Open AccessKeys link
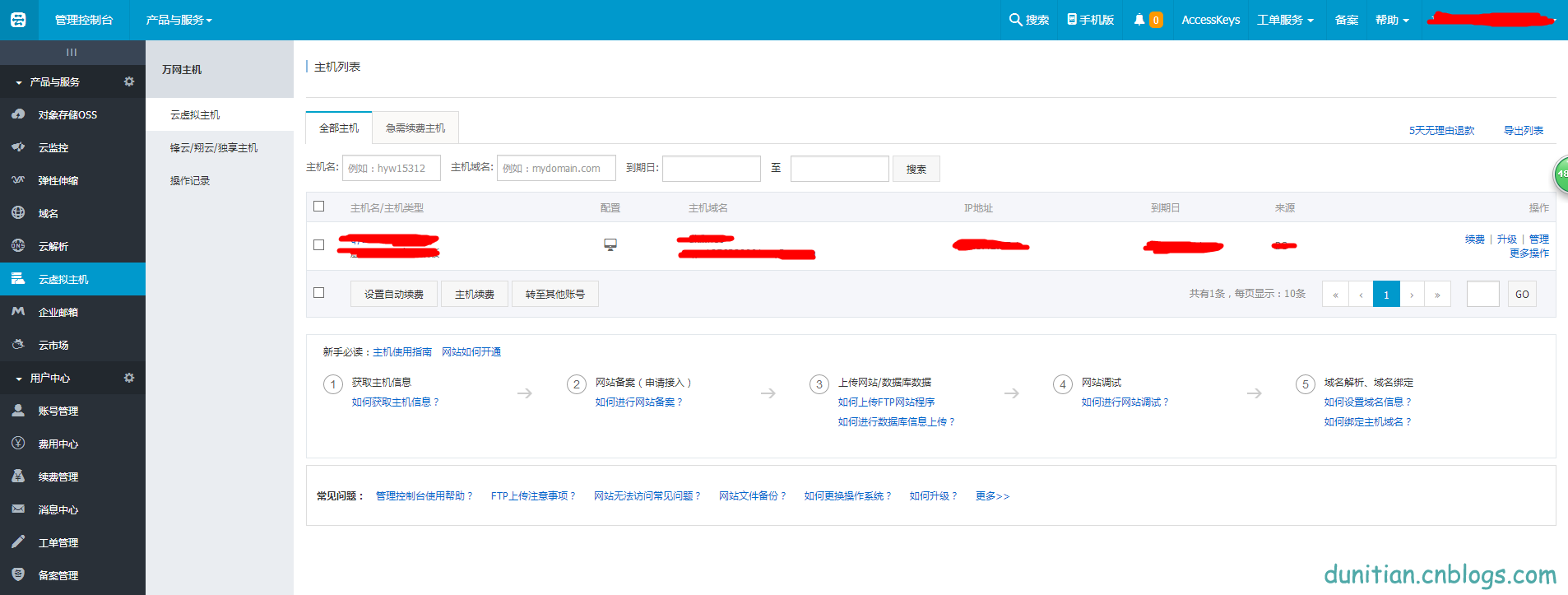The width and height of the screenshot is (1568, 595). 1210,20
